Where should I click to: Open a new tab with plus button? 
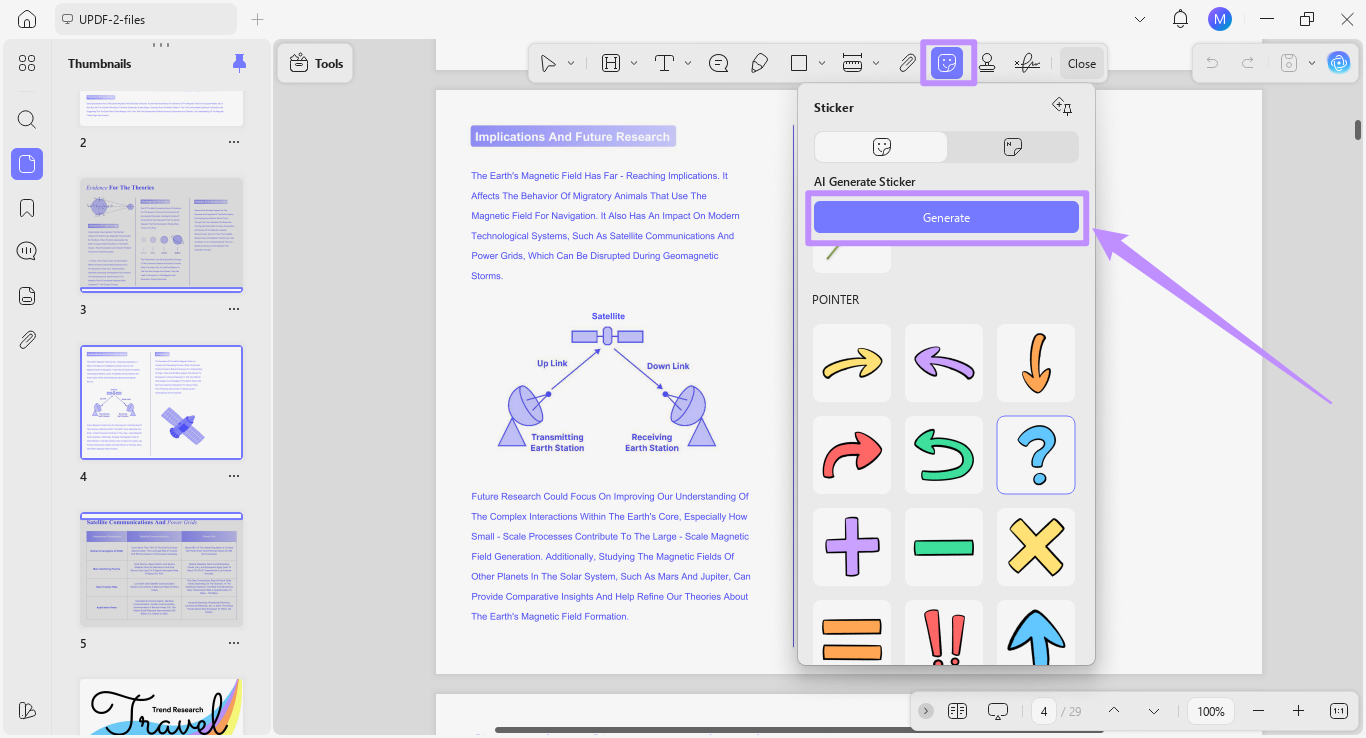pos(257,19)
